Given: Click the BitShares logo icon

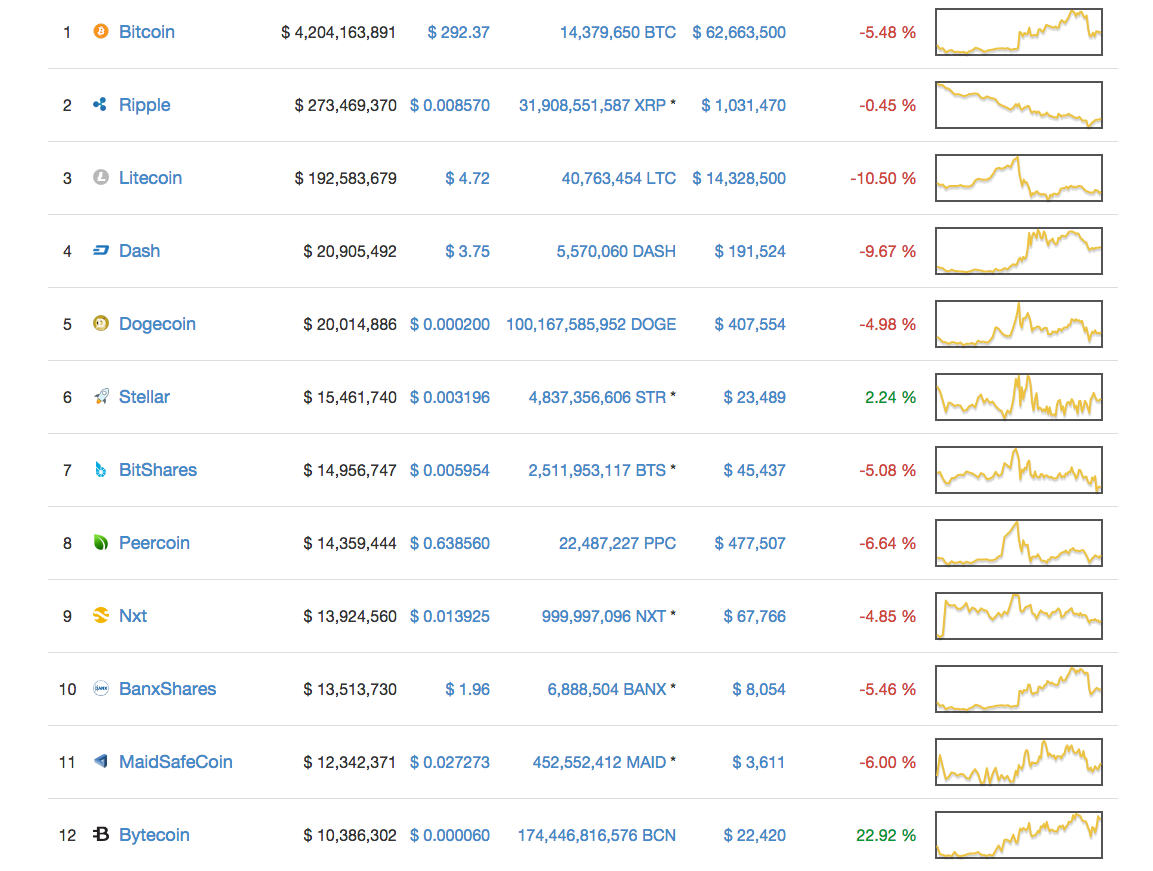Looking at the screenshot, I should (x=101, y=469).
